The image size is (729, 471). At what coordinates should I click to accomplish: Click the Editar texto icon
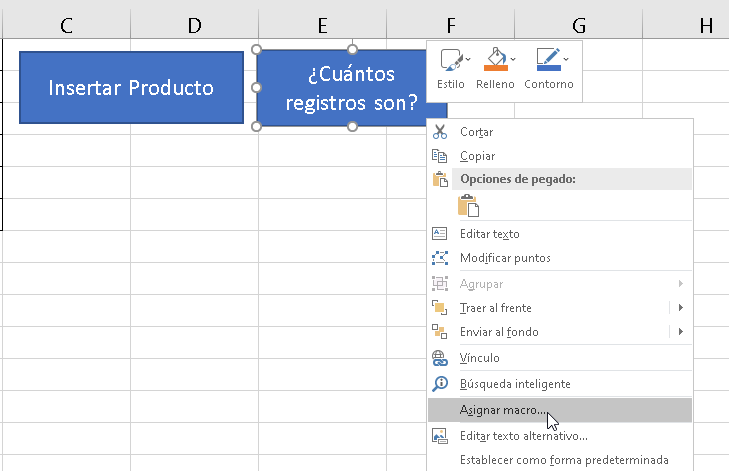[x=439, y=233]
